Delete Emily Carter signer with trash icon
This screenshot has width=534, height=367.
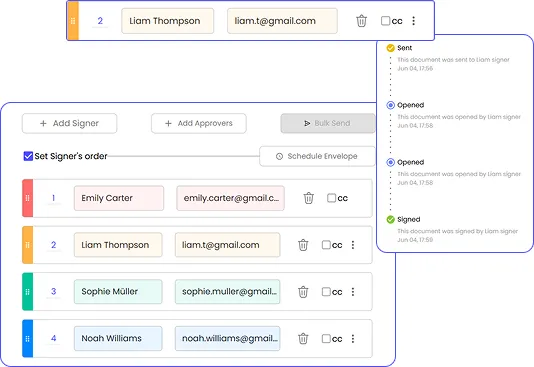[x=309, y=198]
